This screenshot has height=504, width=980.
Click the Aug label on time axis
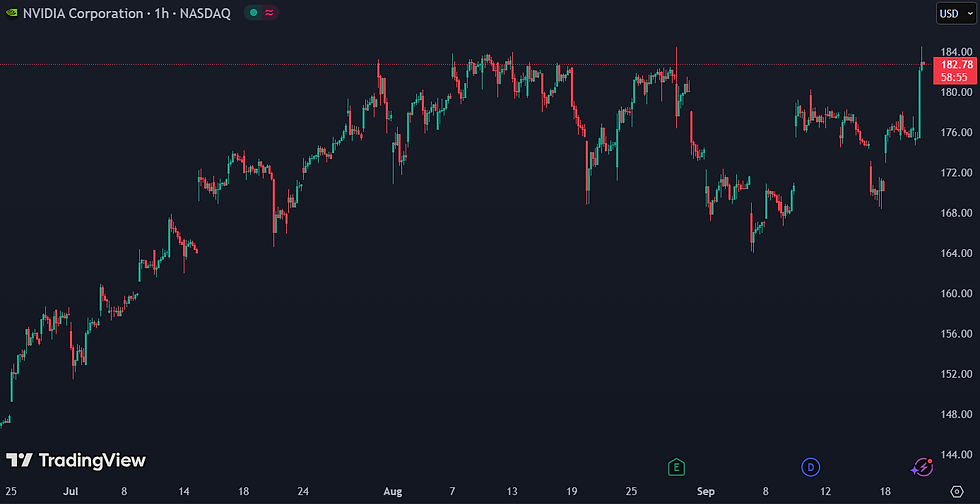pos(394,491)
